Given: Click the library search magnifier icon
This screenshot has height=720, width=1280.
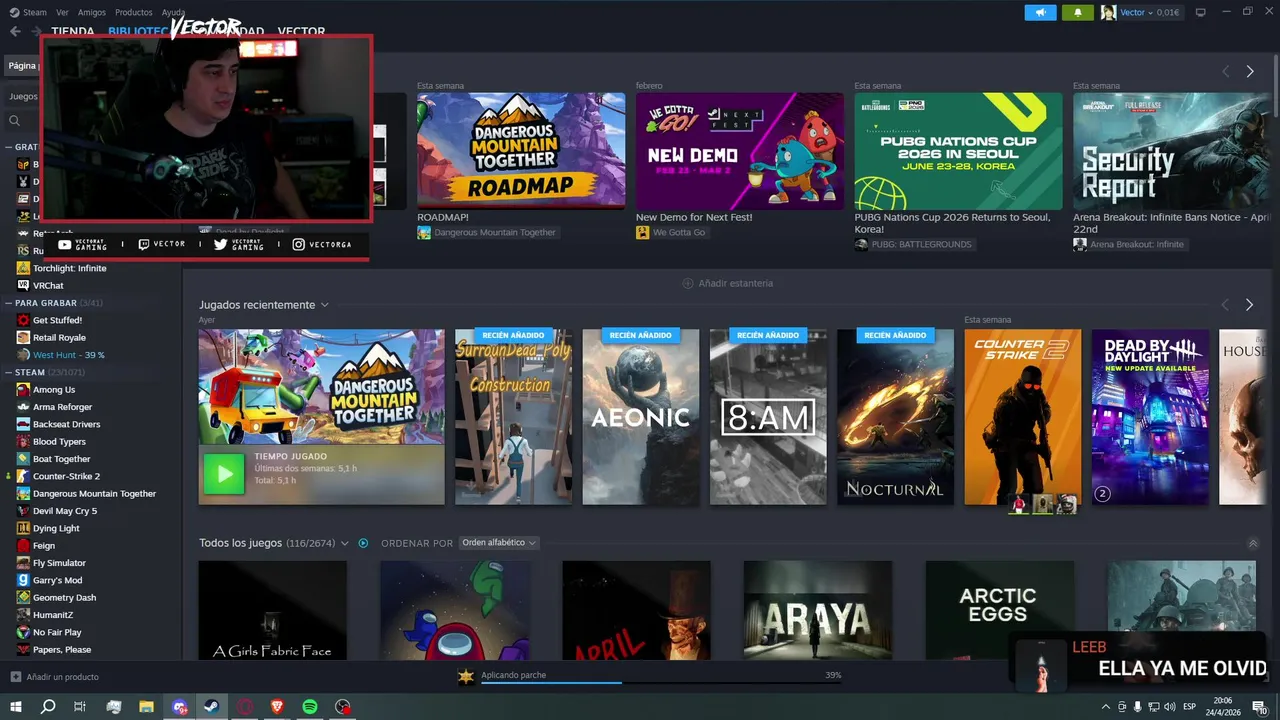Looking at the screenshot, I should [x=14, y=121].
